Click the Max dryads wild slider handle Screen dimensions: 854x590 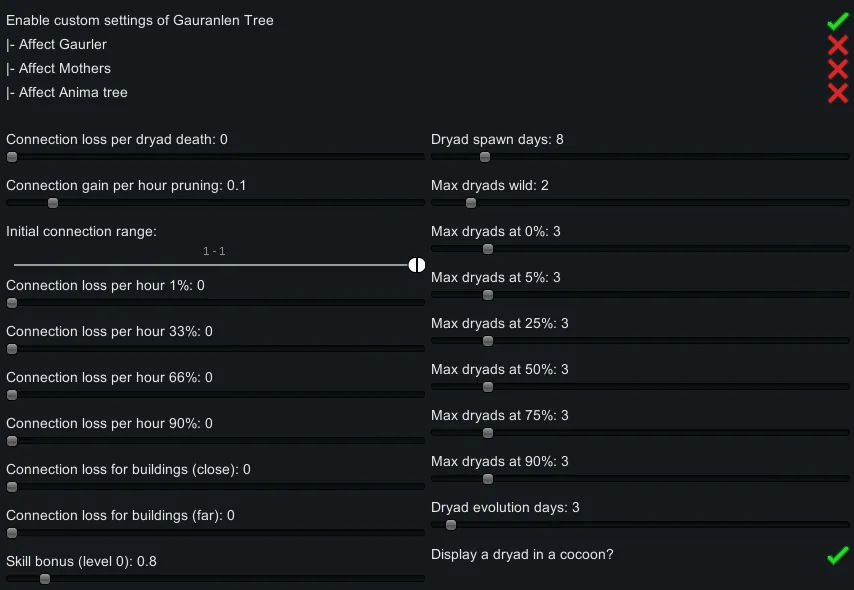click(x=470, y=203)
